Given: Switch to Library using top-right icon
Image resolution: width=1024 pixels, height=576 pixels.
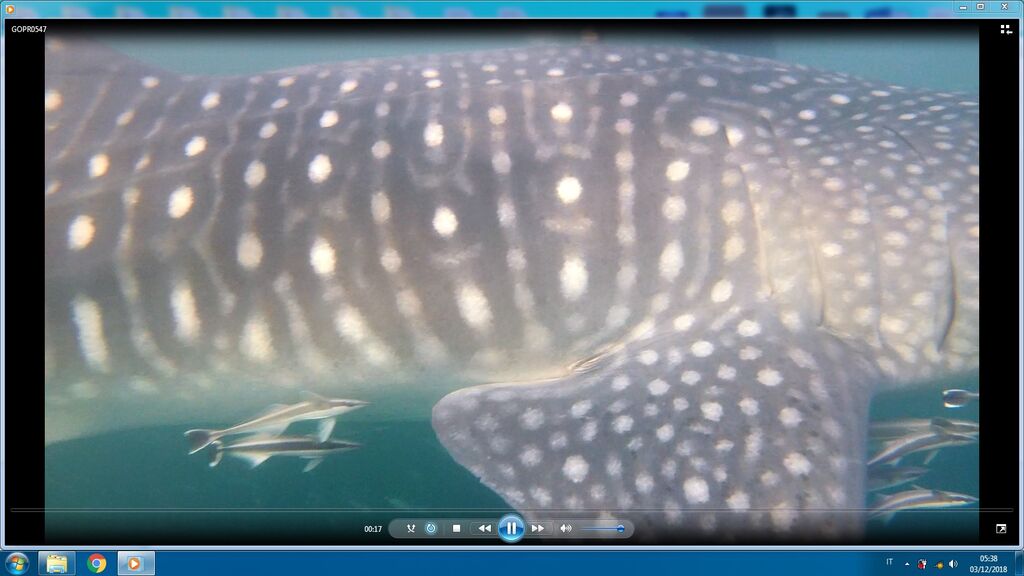Looking at the screenshot, I should pyautogui.click(x=1006, y=30).
